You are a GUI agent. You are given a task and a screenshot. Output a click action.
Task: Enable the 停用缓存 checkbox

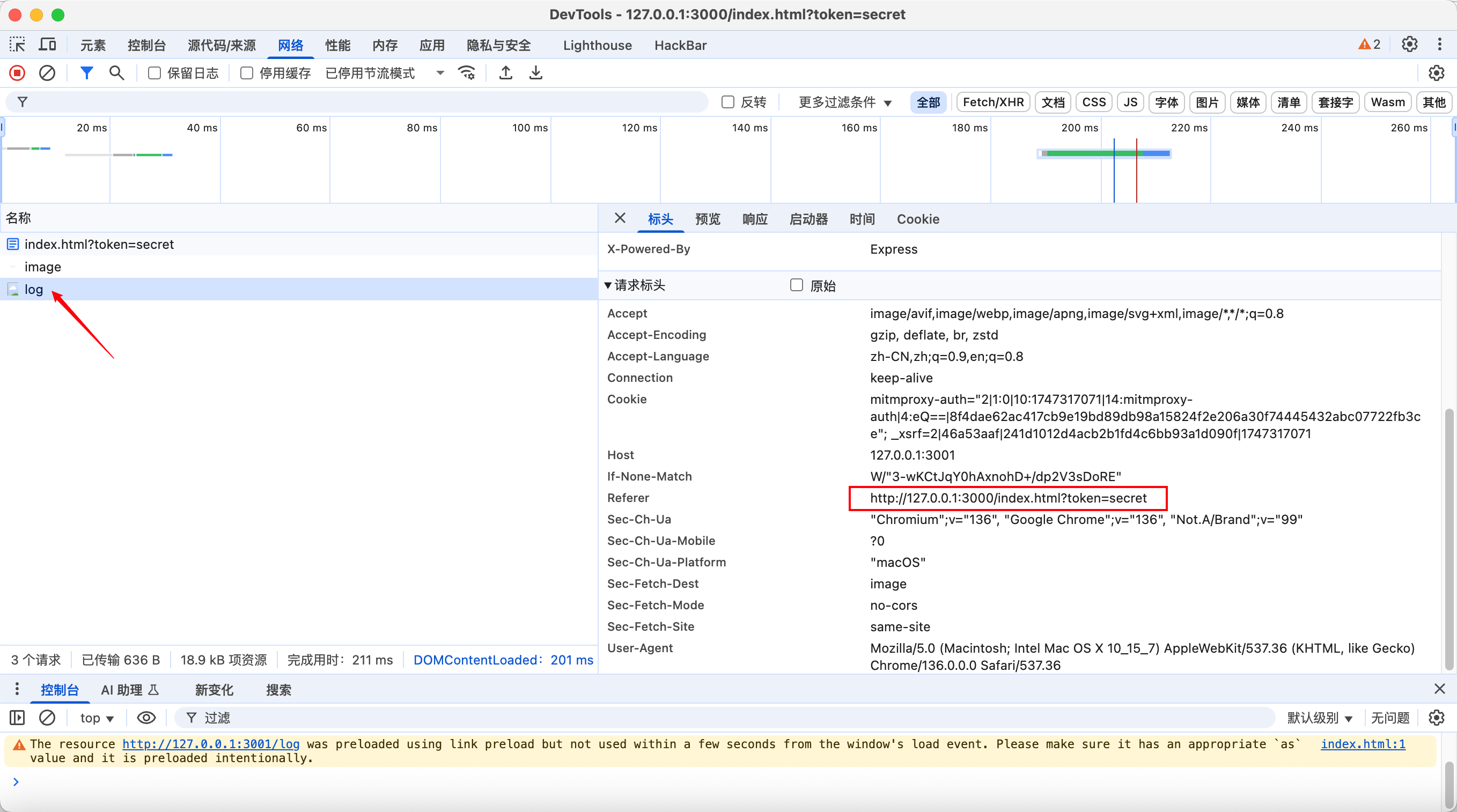(x=247, y=73)
